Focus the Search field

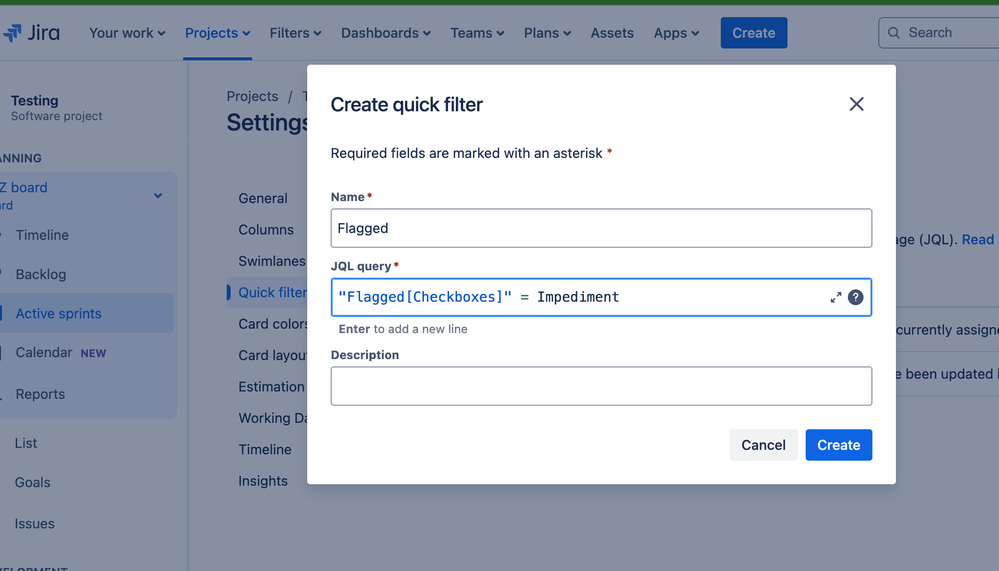tap(938, 33)
